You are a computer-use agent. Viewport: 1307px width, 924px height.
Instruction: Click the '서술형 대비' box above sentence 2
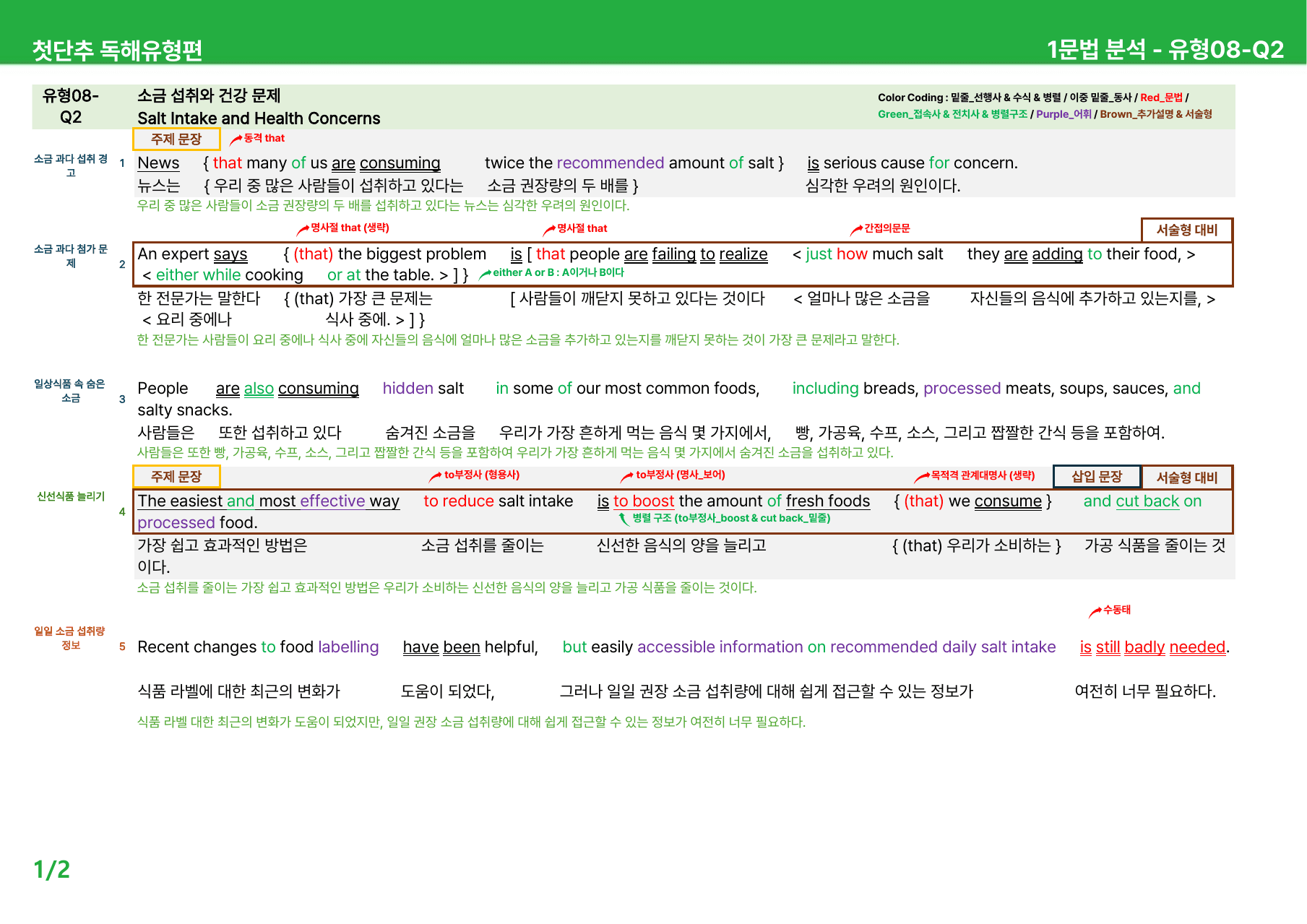pos(1187,230)
